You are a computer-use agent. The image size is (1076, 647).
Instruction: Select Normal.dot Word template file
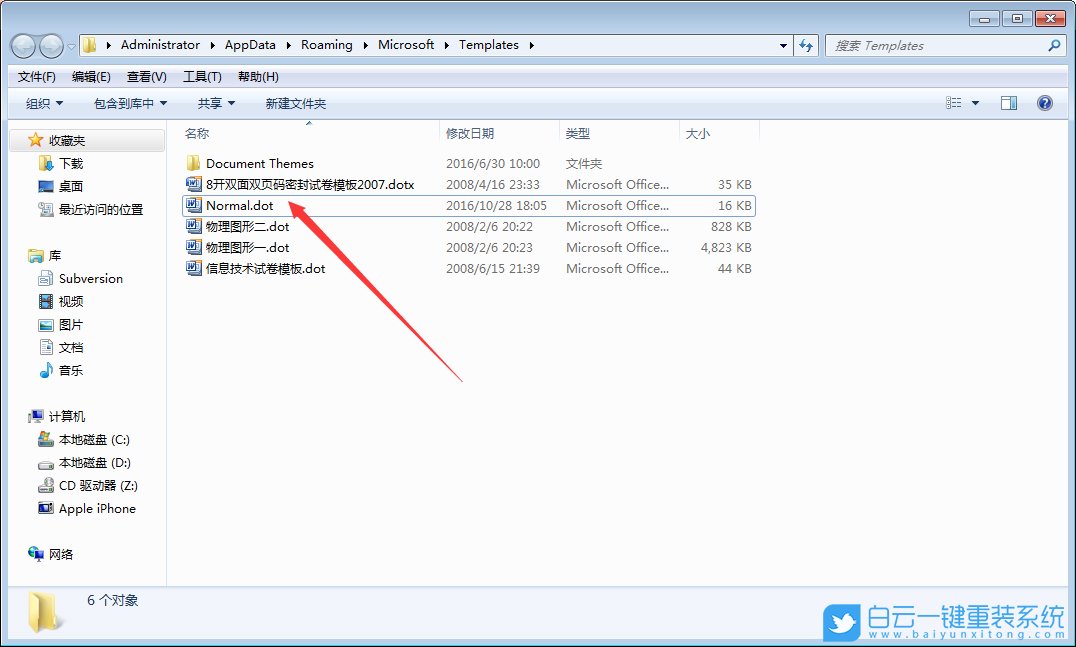pyautogui.click(x=240, y=205)
